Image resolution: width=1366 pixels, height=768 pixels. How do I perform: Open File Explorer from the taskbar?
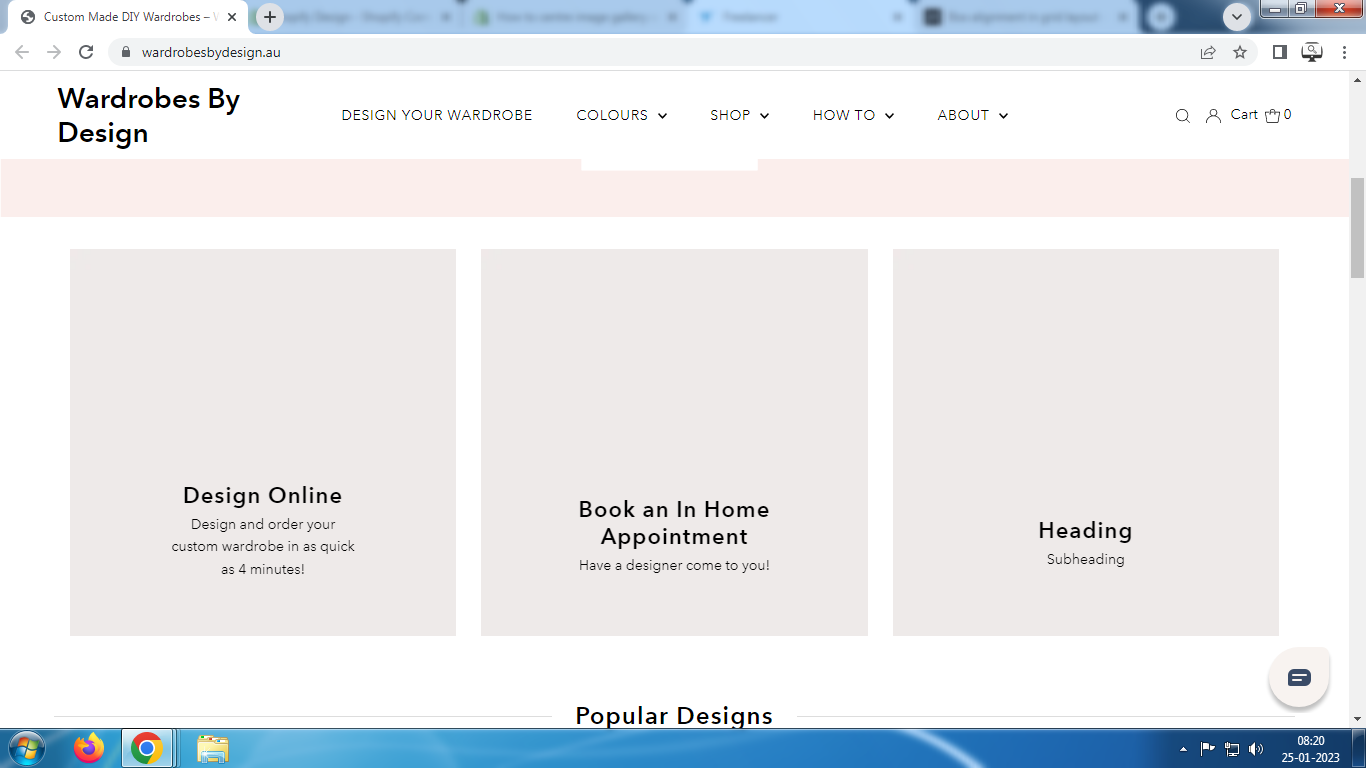213,748
